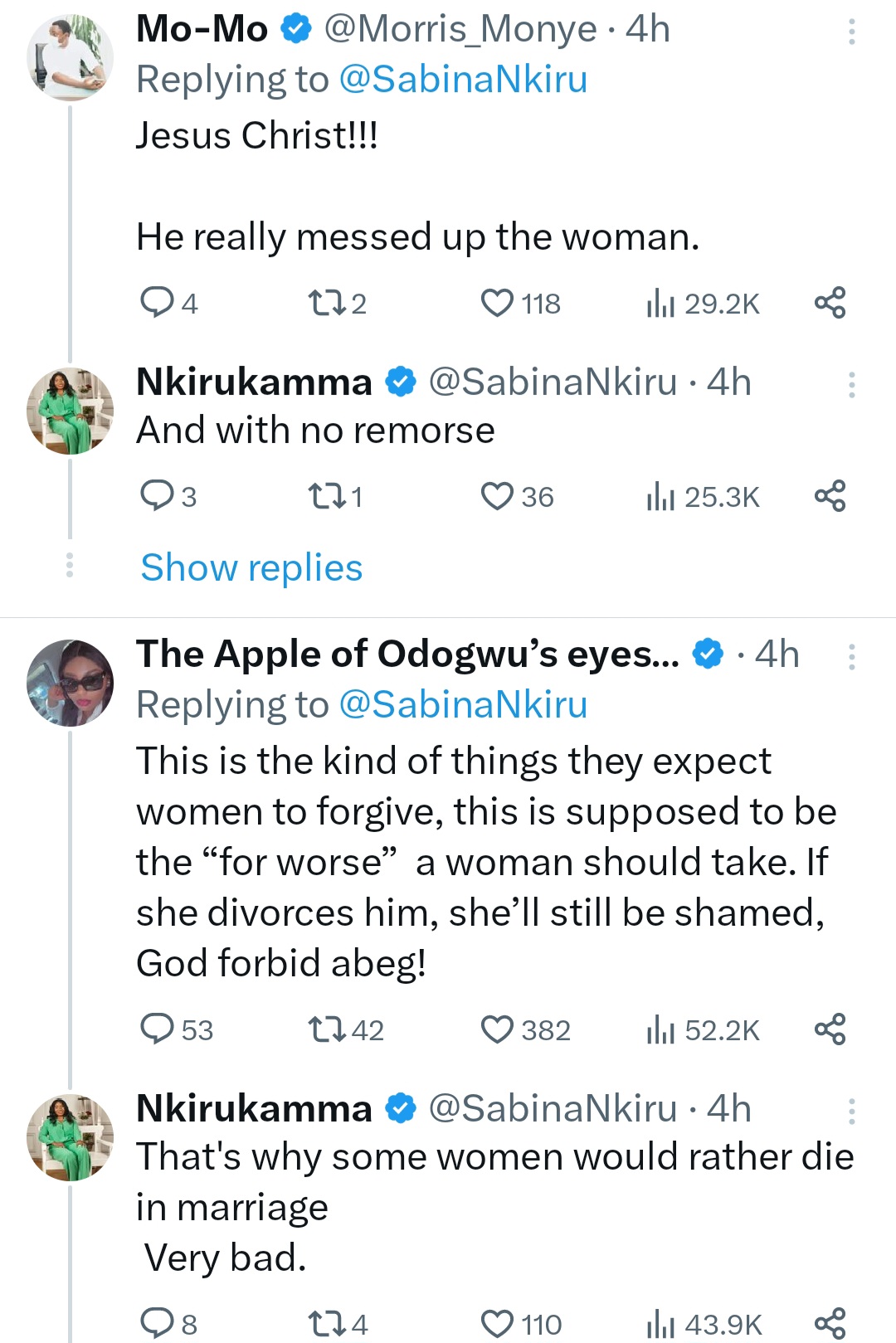This screenshot has height=1343, width=896.
Task: Share Mo-Mo's tweet with share icon
Action: click(830, 303)
